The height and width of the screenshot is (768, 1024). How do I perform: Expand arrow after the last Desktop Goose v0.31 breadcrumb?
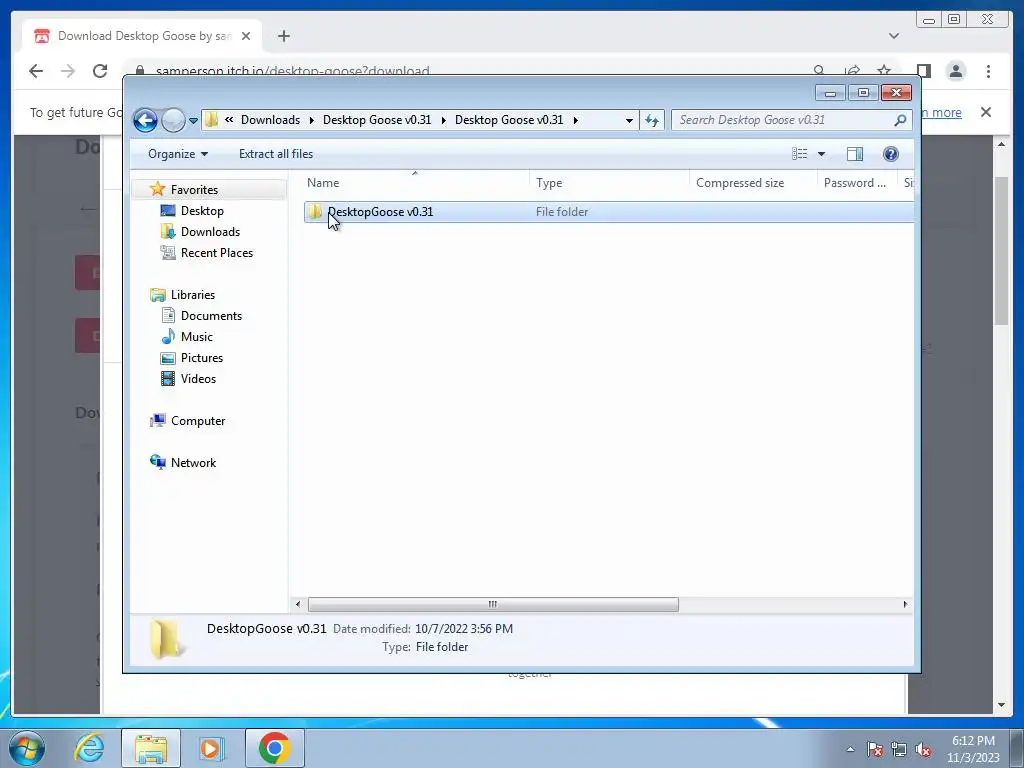pyautogui.click(x=575, y=120)
